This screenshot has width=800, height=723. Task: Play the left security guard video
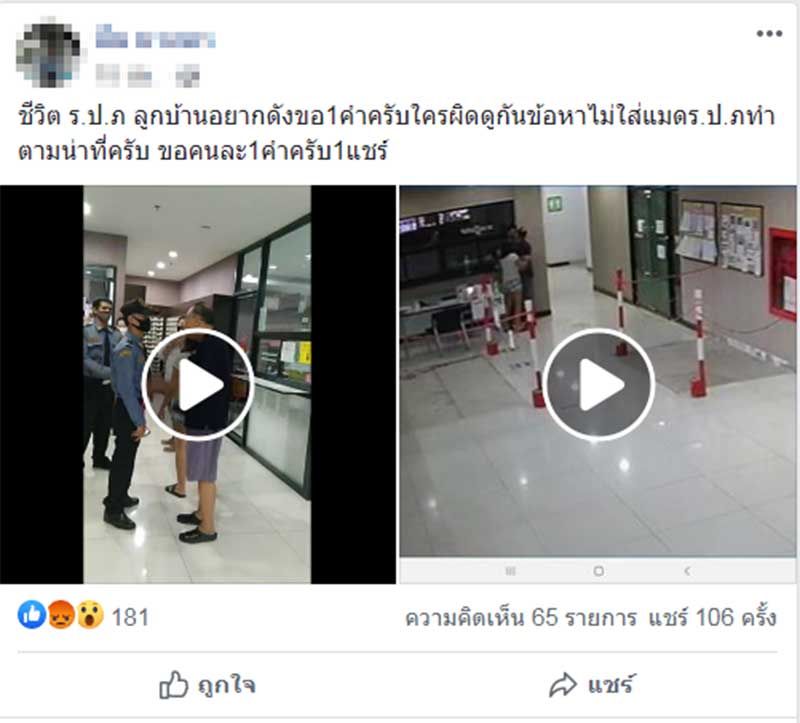pos(197,385)
